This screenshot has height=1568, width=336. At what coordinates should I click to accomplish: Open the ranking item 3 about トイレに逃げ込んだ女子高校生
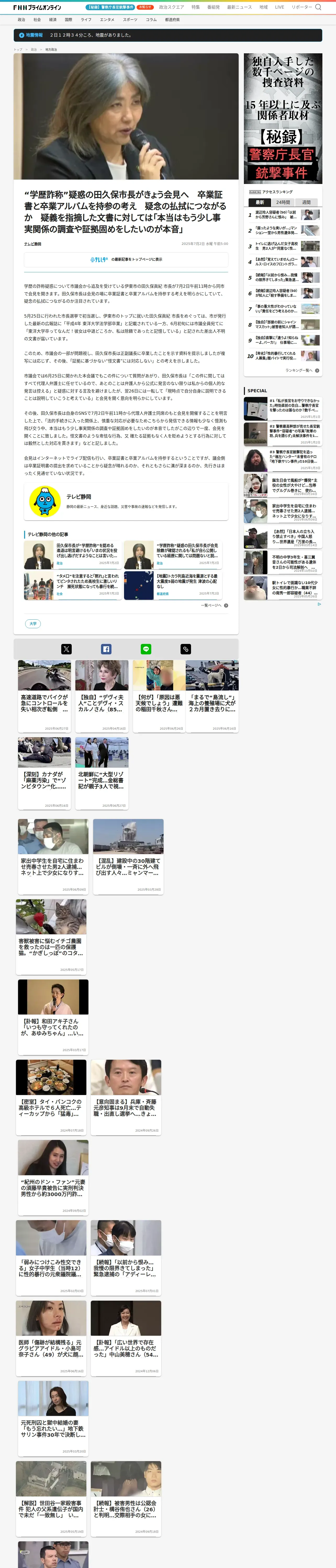pos(284,246)
